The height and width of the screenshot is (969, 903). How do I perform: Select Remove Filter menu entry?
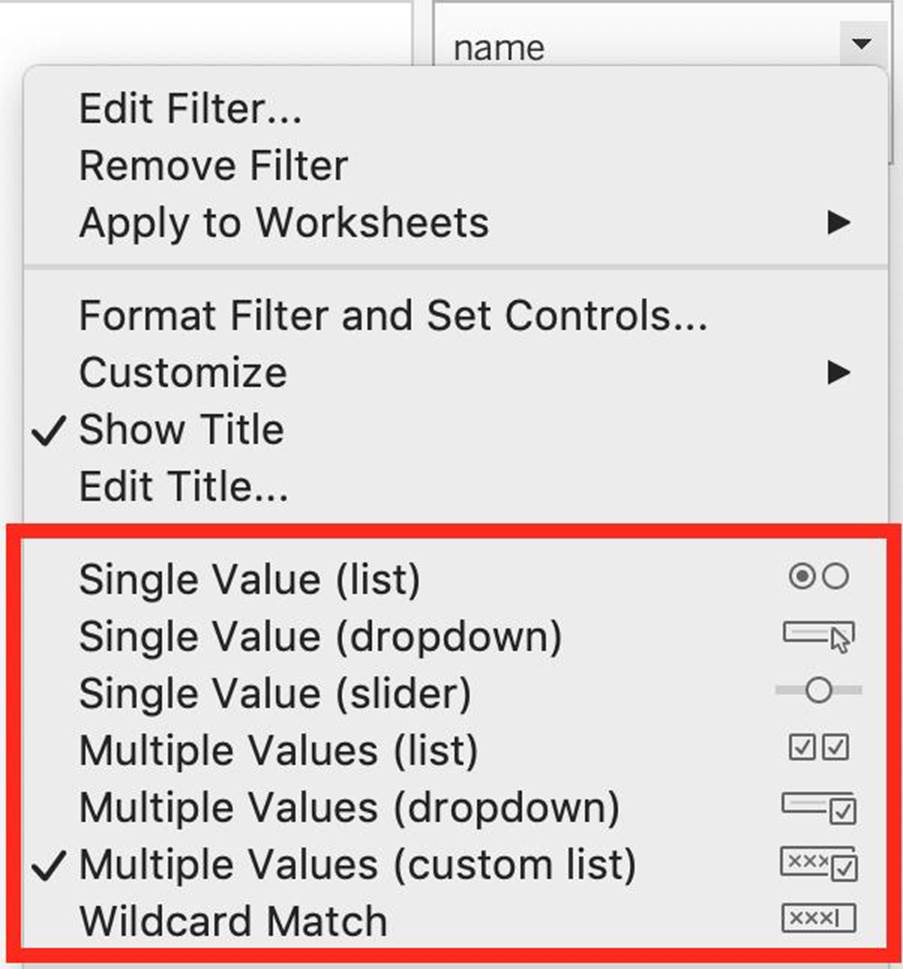click(x=213, y=165)
